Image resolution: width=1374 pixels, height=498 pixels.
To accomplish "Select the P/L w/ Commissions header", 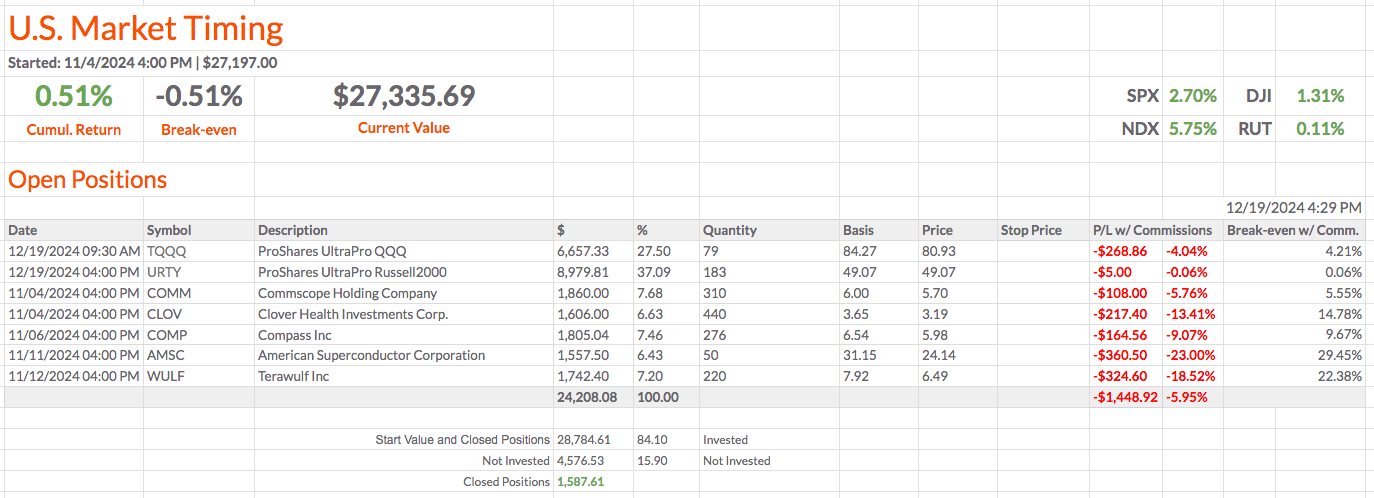I will [1151, 230].
